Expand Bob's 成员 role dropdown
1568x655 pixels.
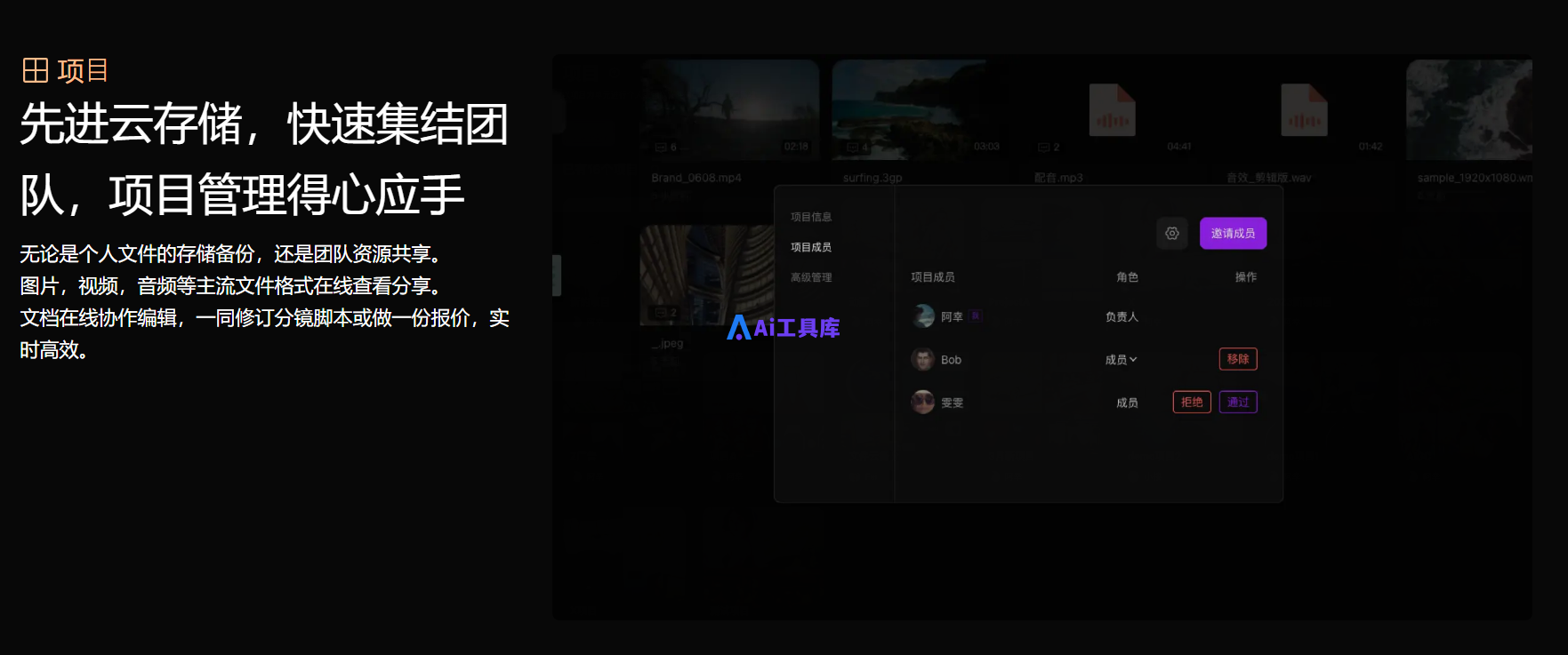click(x=1121, y=359)
